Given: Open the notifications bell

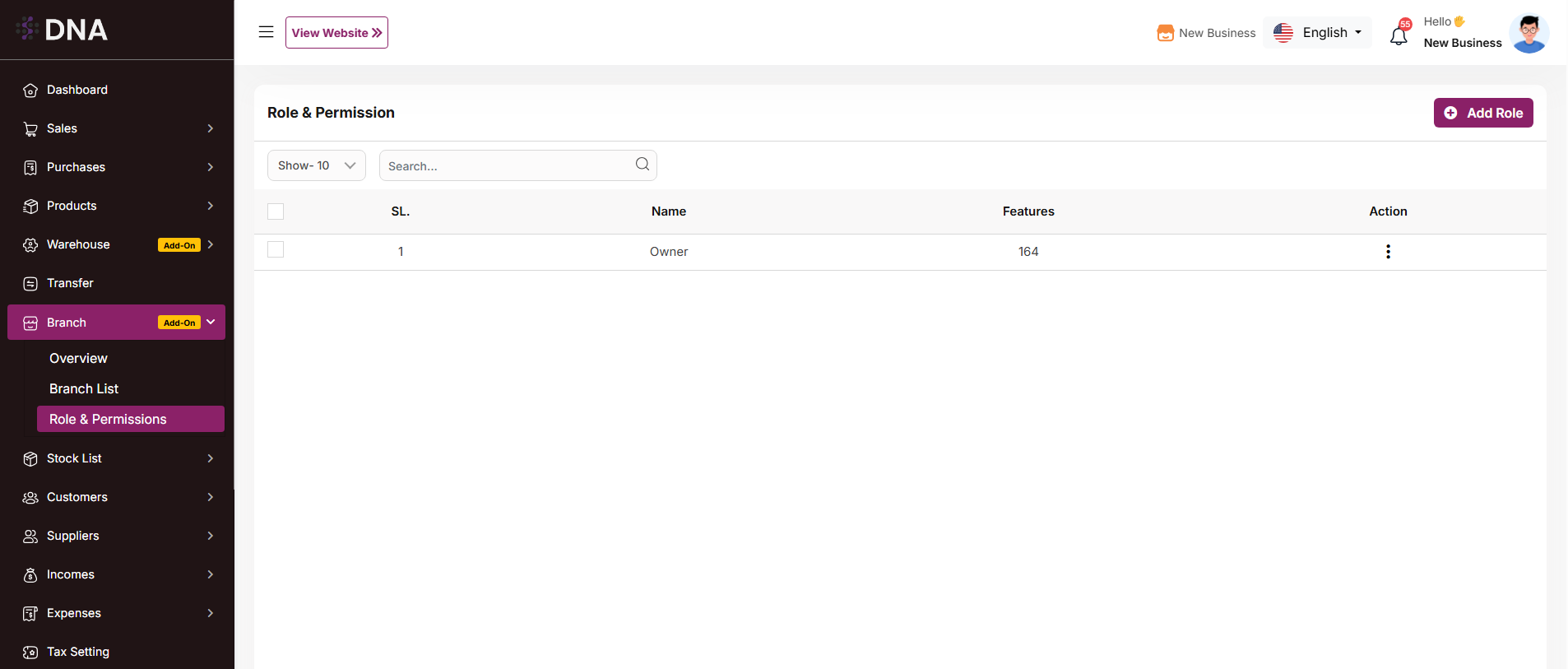Looking at the screenshot, I should coord(1399,35).
